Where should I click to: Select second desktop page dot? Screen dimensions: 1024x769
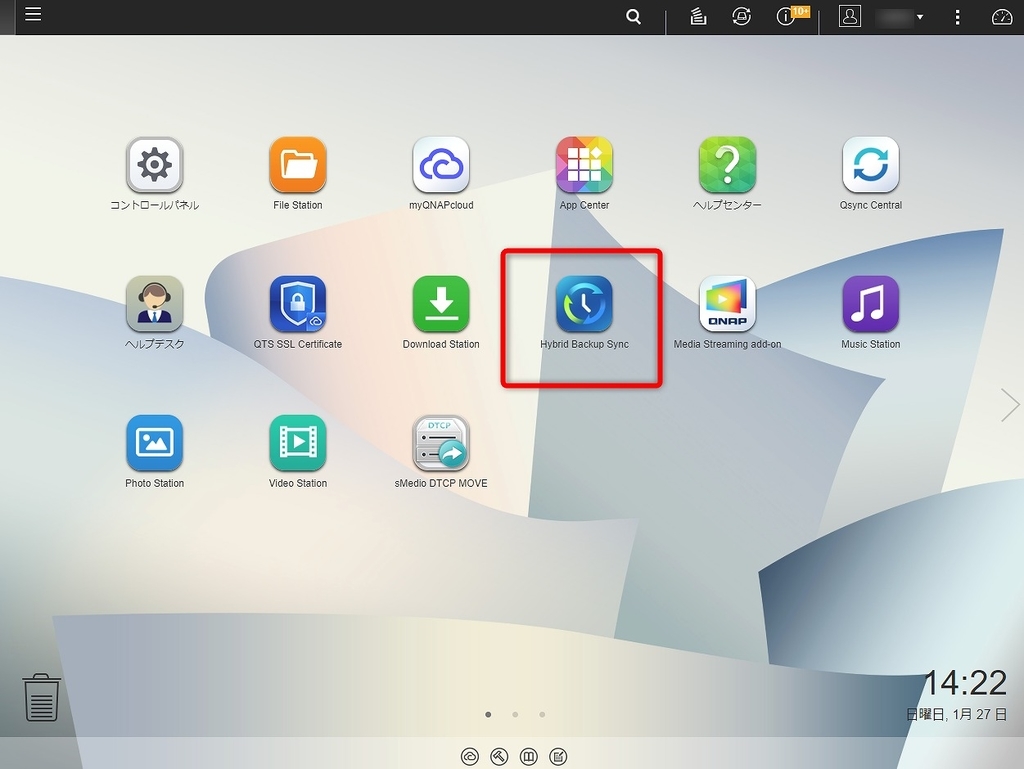(515, 714)
